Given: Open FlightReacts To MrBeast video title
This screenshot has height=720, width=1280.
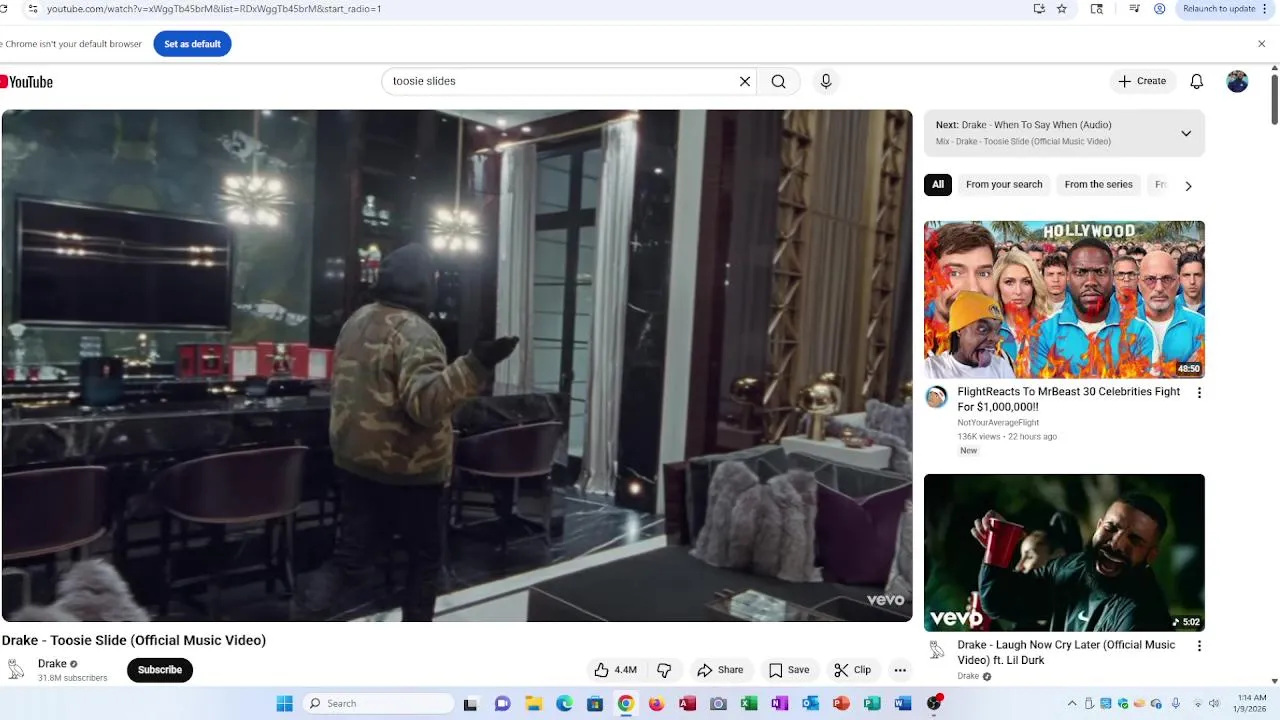Looking at the screenshot, I should click(x=1069, y=399).
